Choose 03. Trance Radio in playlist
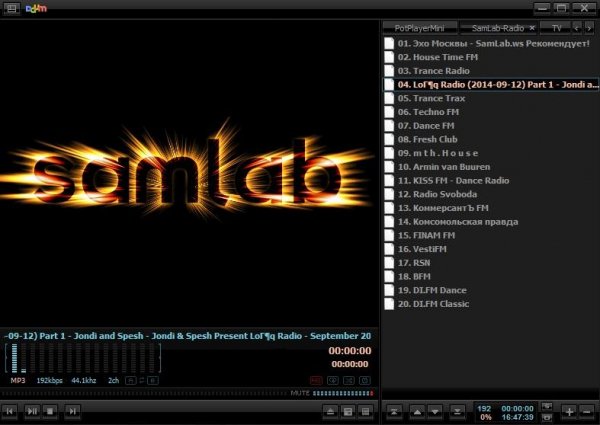Screen dimensions: 600x425 pos(491,71)
